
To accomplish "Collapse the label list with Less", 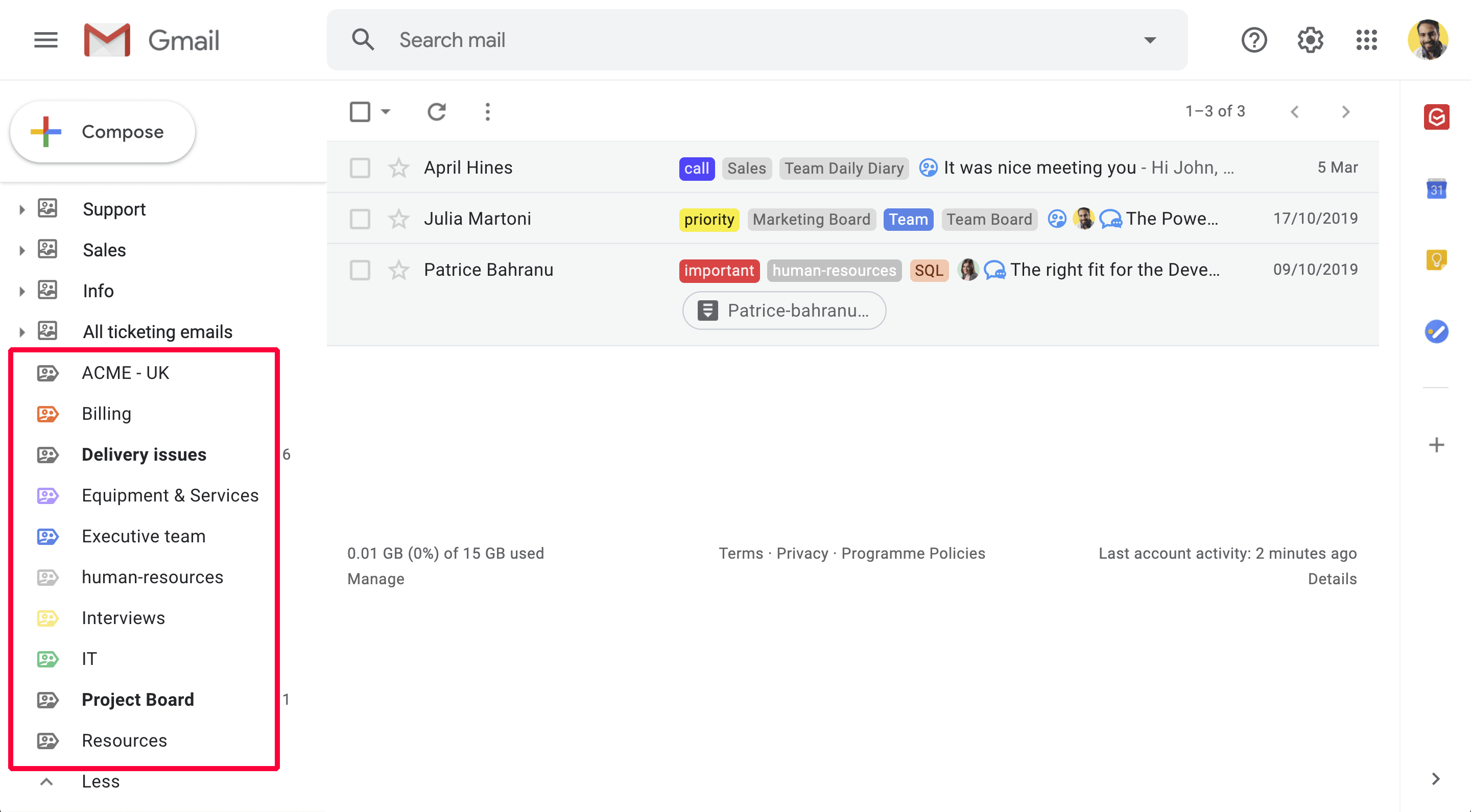I will coord(101,781).
